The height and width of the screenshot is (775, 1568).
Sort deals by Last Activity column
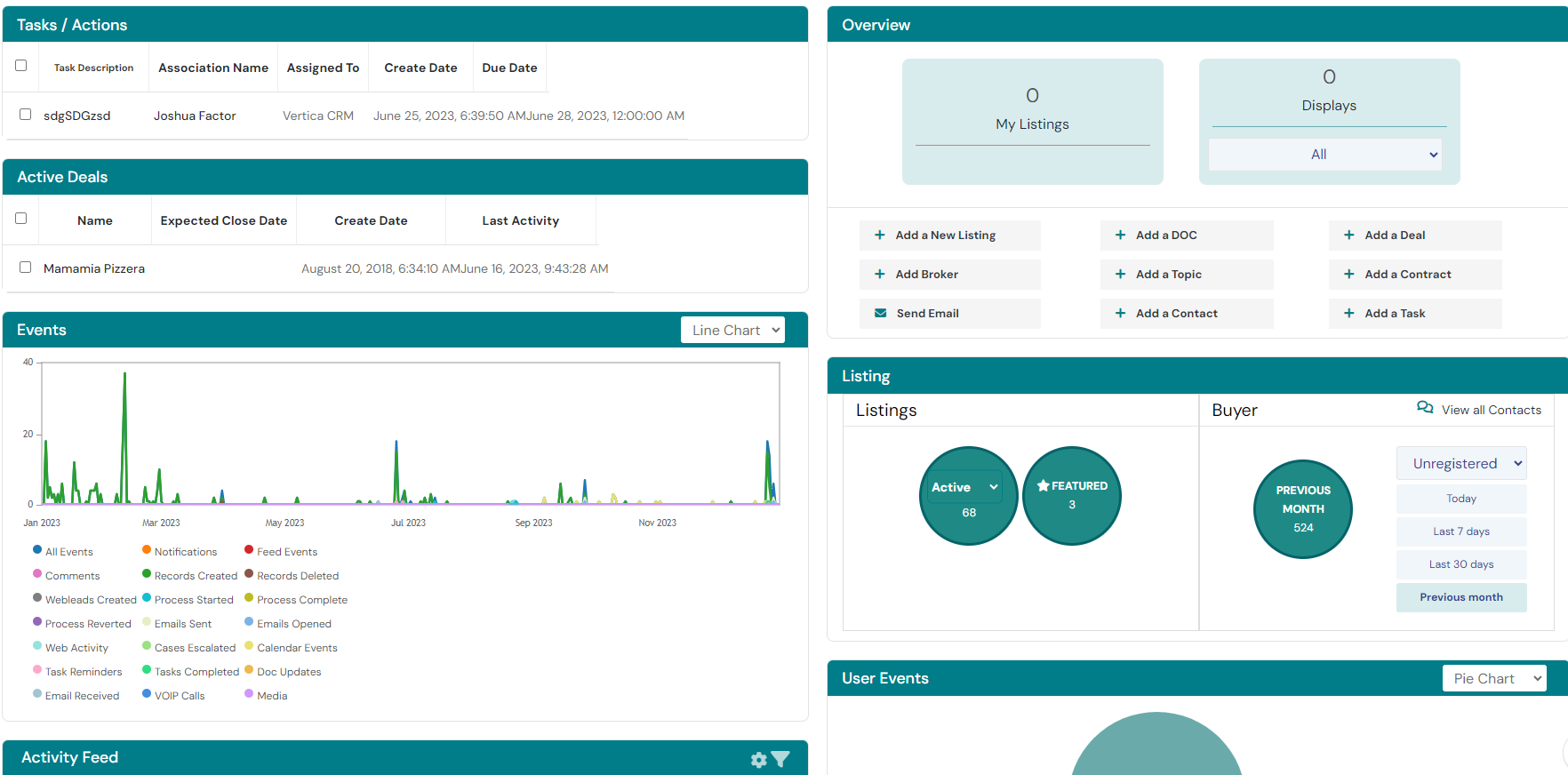[520, 220]
